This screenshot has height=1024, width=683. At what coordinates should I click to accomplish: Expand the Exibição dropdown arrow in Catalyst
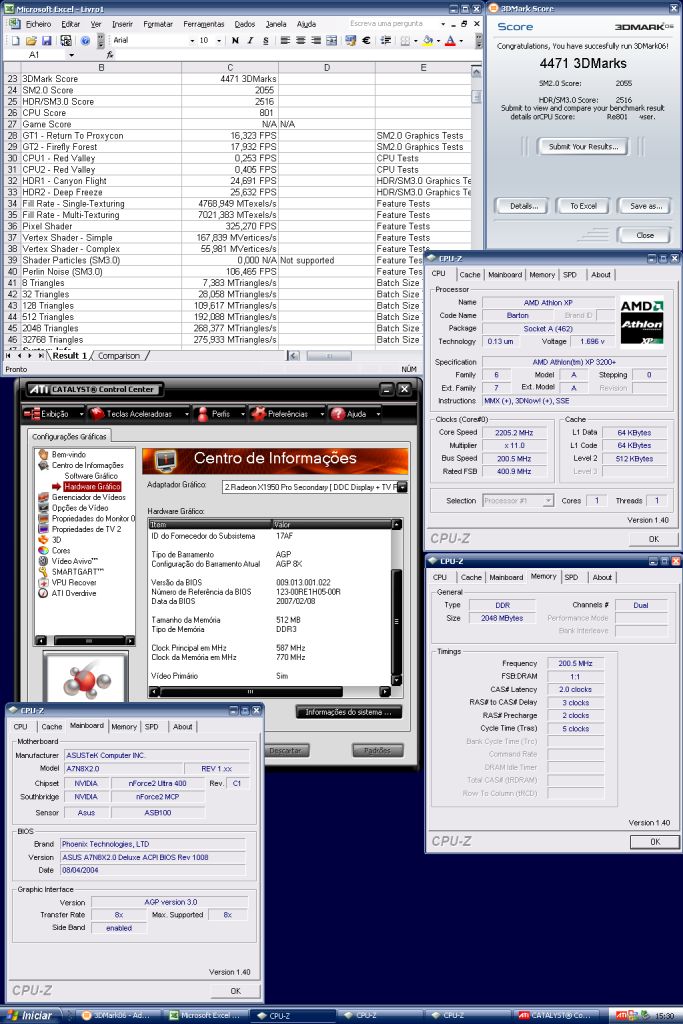[x=81, y=414]
